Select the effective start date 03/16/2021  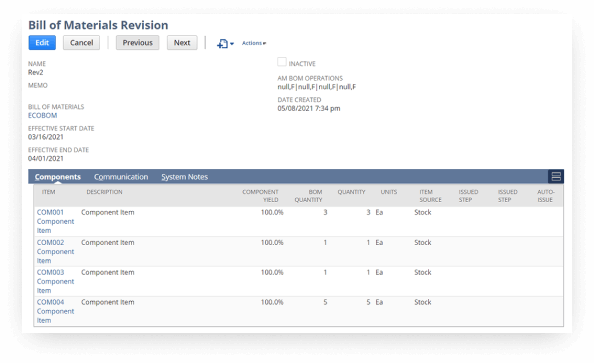click(x=46, y=137)
